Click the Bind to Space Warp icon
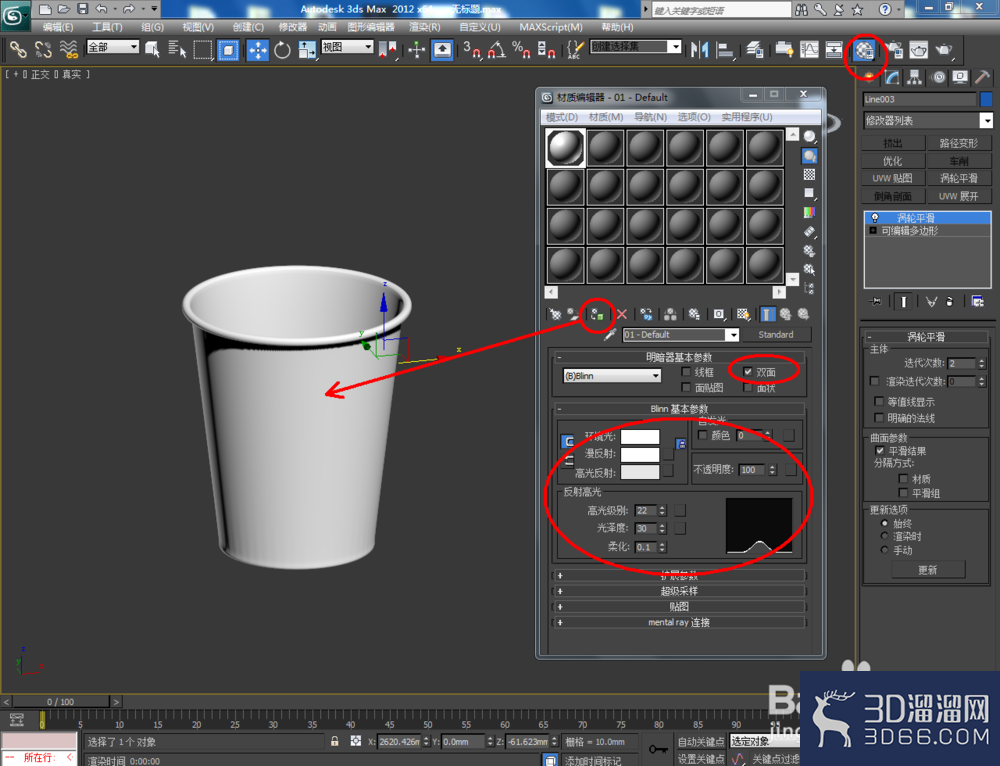This screenshot has height=766, width=1000. 68,50
